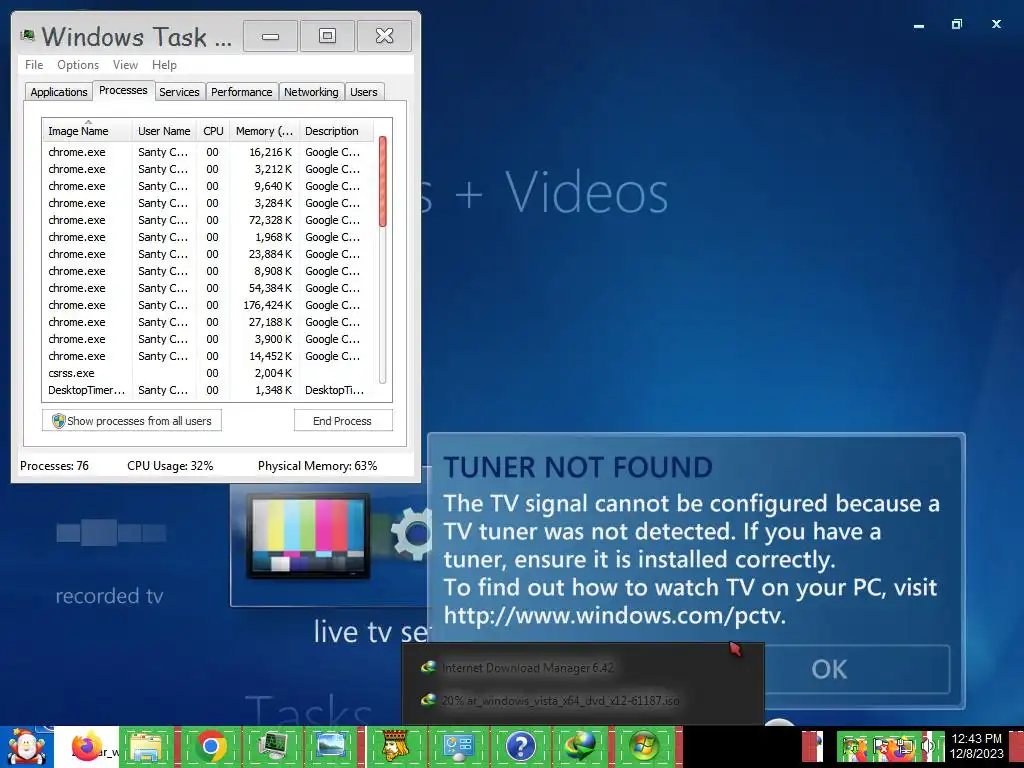
Task: Open the system clock showing 12:43 PM
Action: click(976, 746)
